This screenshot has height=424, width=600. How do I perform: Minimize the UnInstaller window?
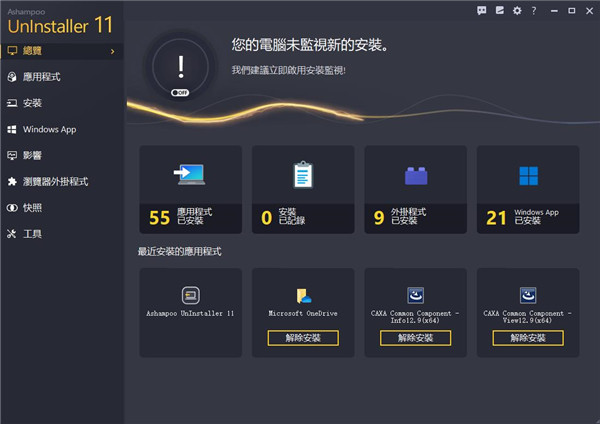point(554,11)
